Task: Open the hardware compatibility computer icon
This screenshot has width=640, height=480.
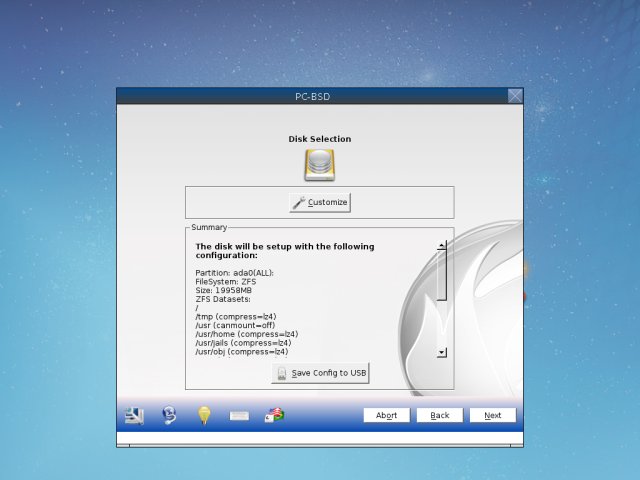Action: [134, 416]
